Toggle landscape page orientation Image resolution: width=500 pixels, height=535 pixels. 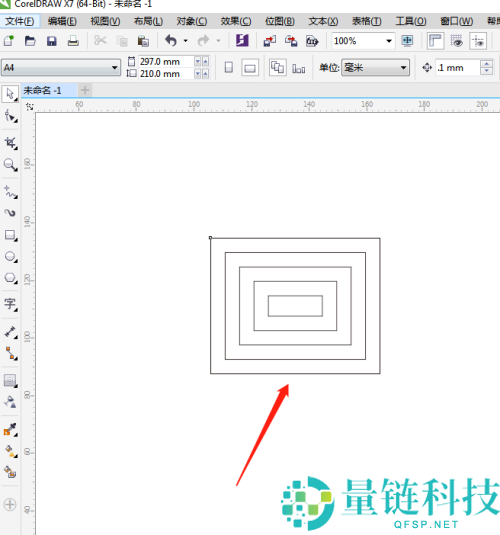250,68
